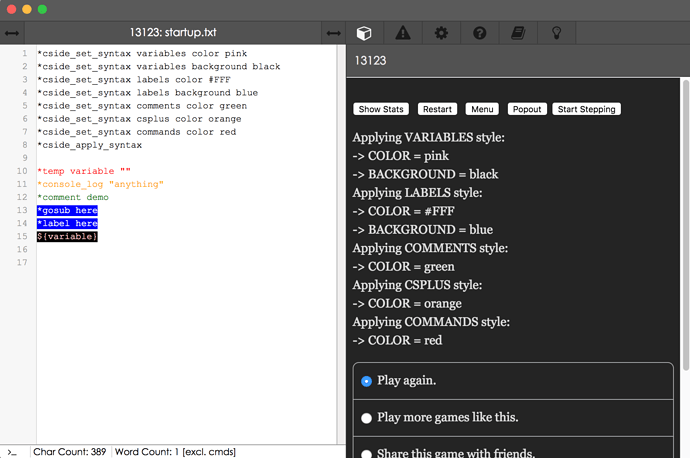Click the line '*cside_apply_syntax' in editor

[x=89, y=145]
